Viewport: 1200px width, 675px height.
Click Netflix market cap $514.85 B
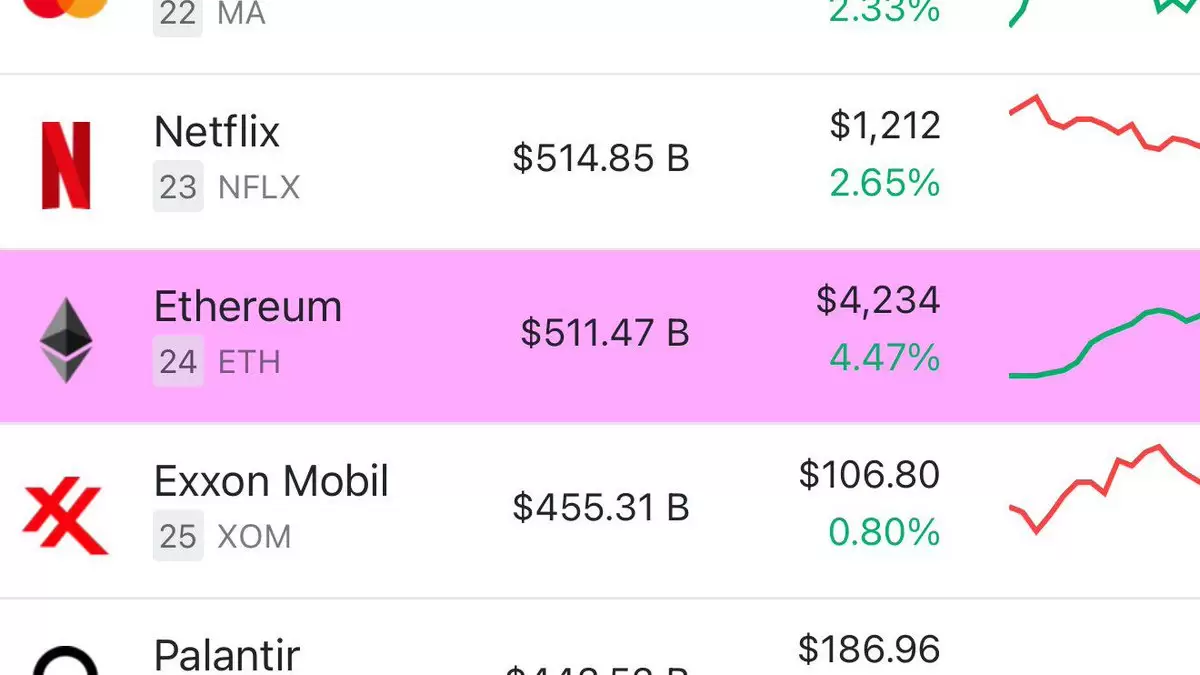[x=601, y=158]
